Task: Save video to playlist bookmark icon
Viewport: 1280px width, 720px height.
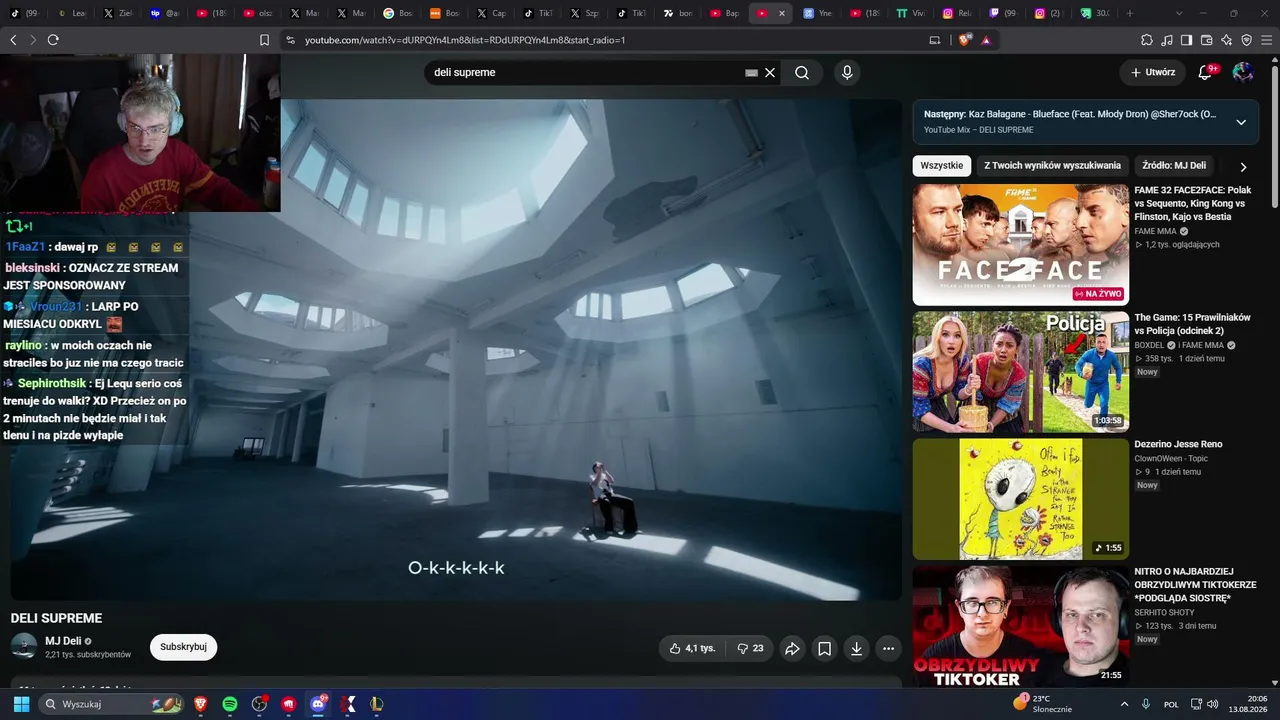Action: (x=824, y=648)
